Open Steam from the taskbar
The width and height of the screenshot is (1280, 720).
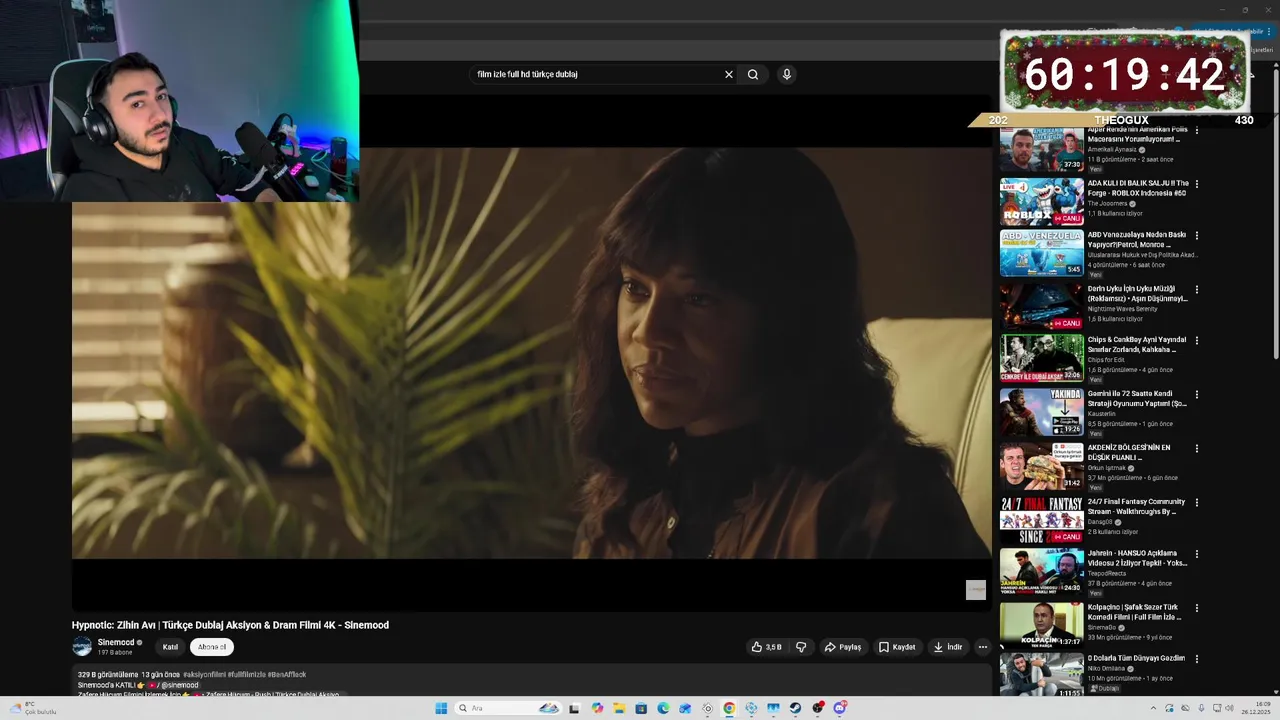pyautogui.click(x=795, y=708)
